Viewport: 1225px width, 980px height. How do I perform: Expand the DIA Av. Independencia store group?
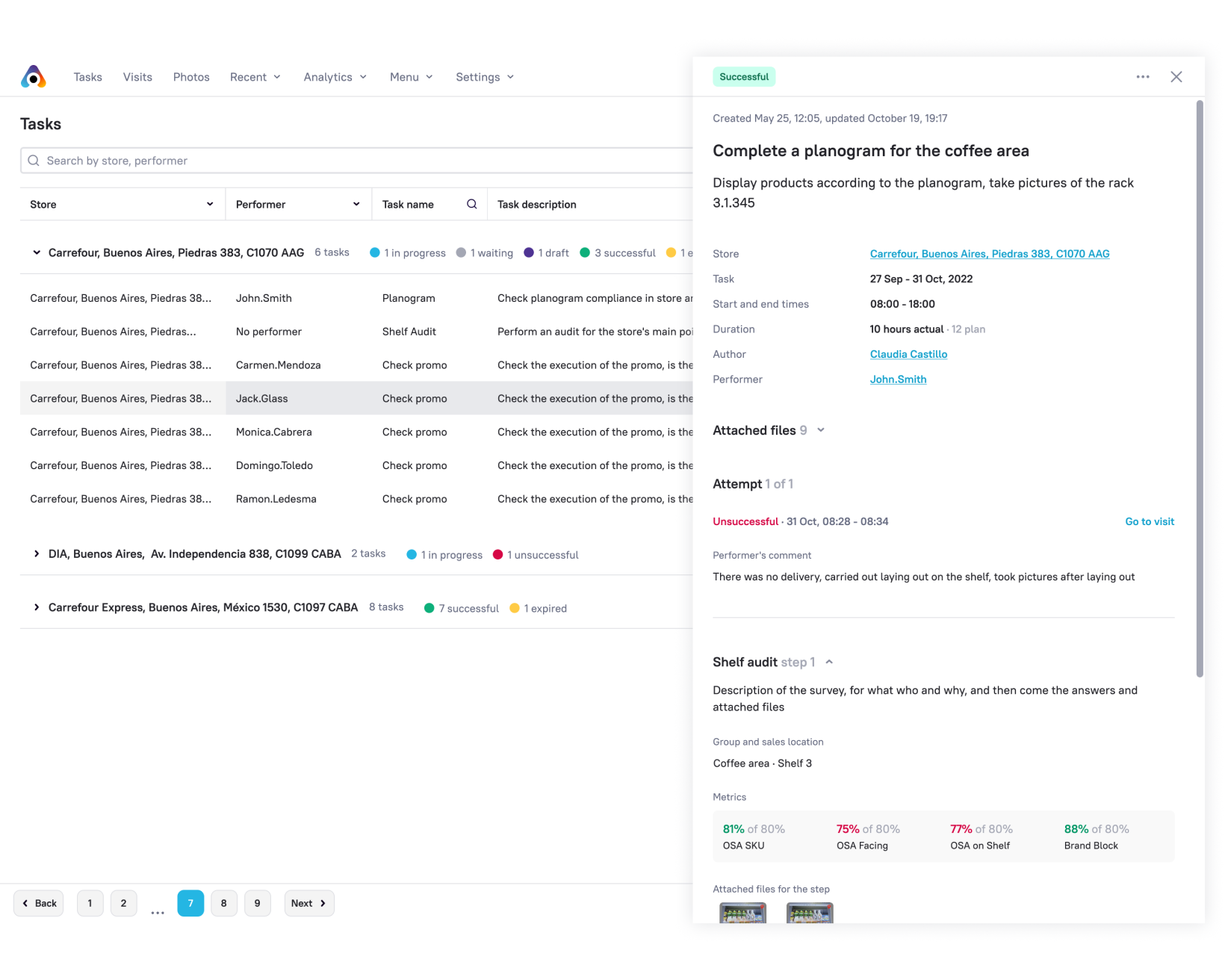(x=37, y=554)
